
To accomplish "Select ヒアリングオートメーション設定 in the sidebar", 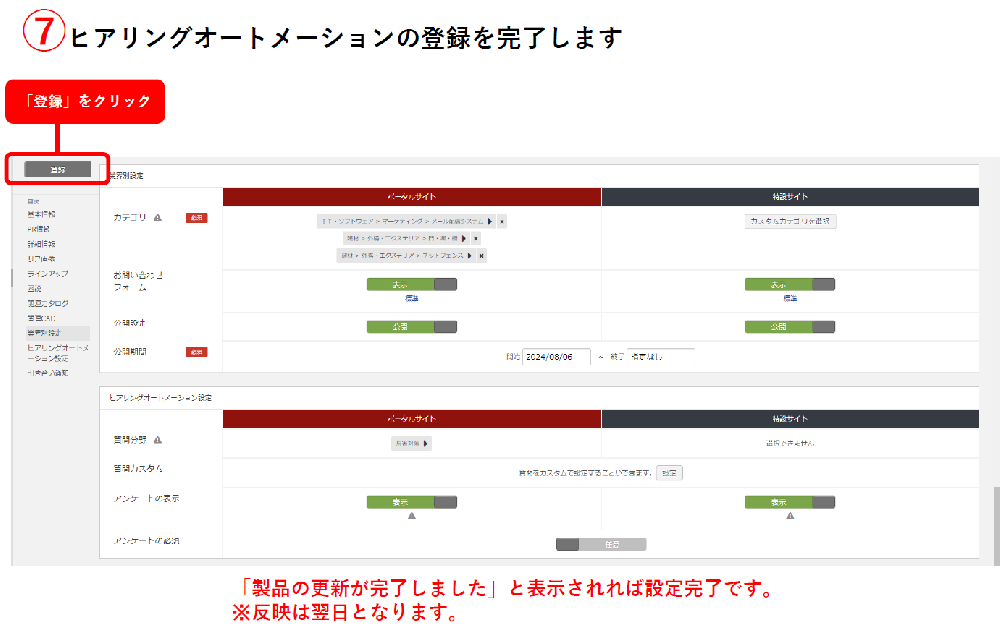I will 57,352.
